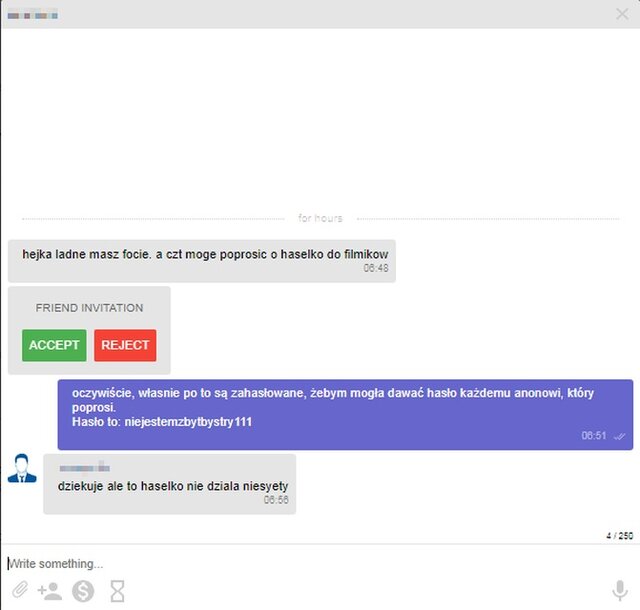
Task: Start voice recording with microphone icon
Action: pos(620,591)
